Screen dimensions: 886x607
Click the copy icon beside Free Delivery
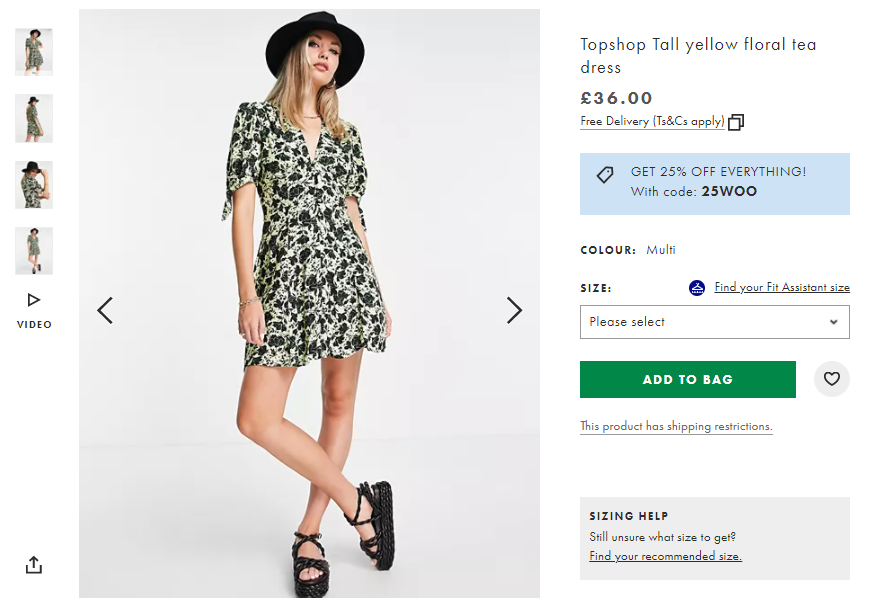point(736,121)
